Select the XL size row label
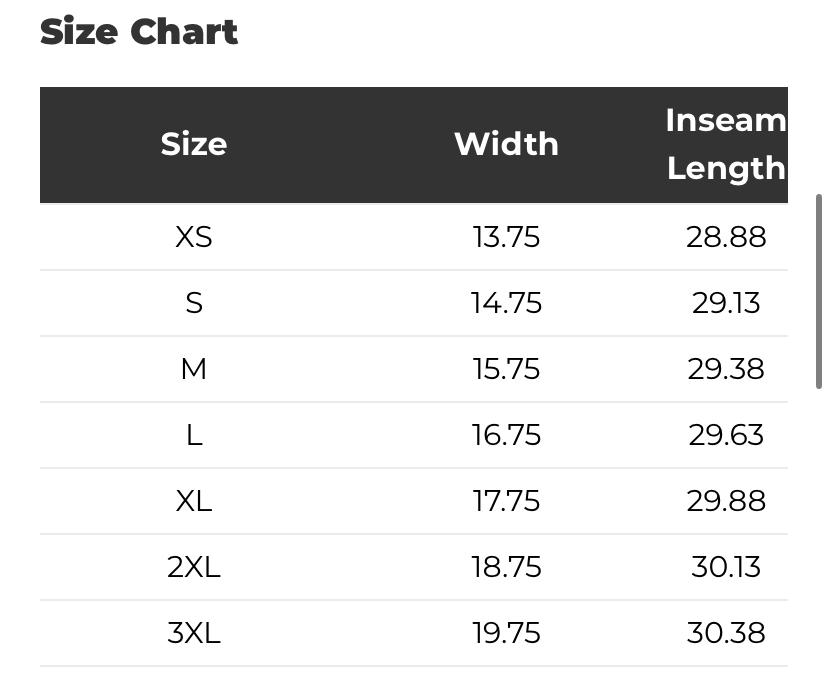Screen dimensions: 828x698 pyautogui.click(x=194, y=501)
